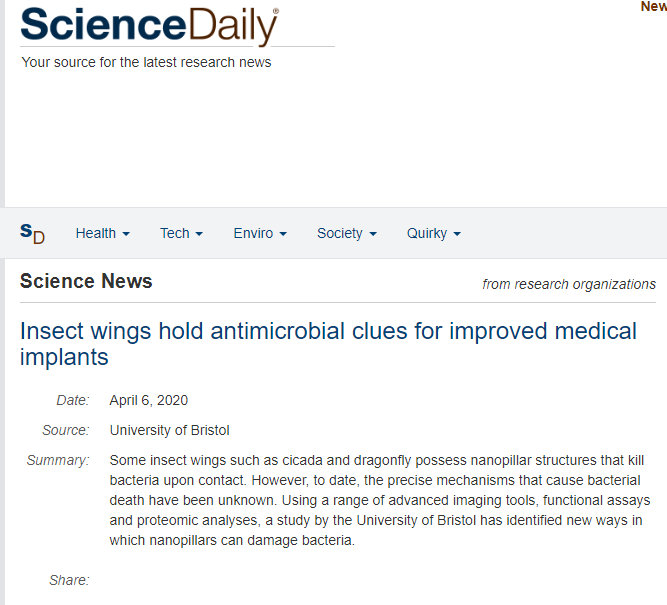Click the Health caret arrow
The width and height of the screenshot is (667, 605).
point(126,234)
